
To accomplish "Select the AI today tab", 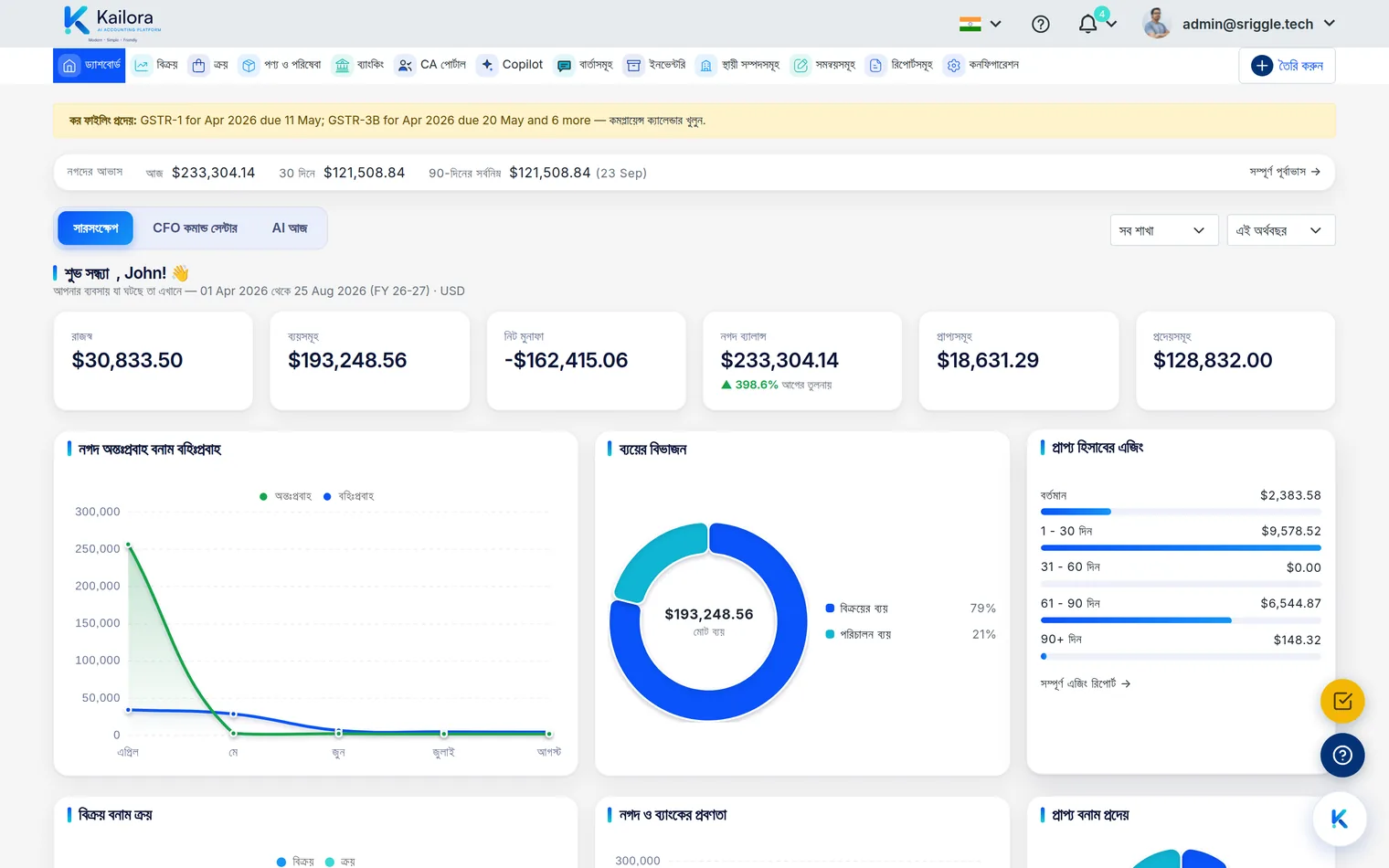I will click(290, 228).
